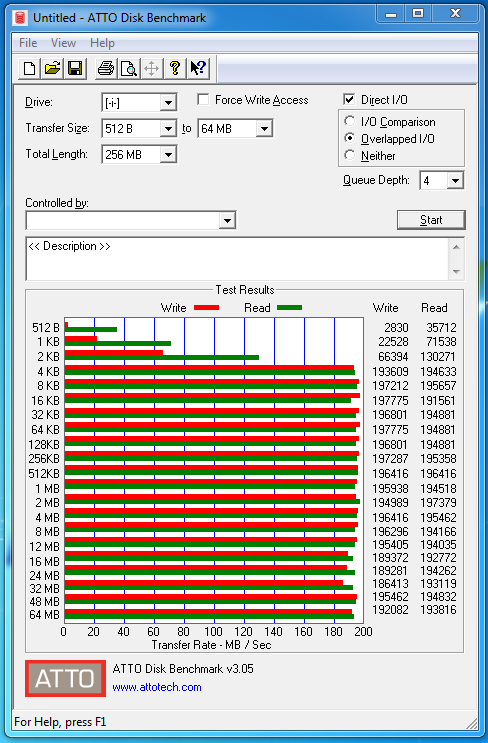Toggle the Direct I/O checkbox

(x=349, y=100)
